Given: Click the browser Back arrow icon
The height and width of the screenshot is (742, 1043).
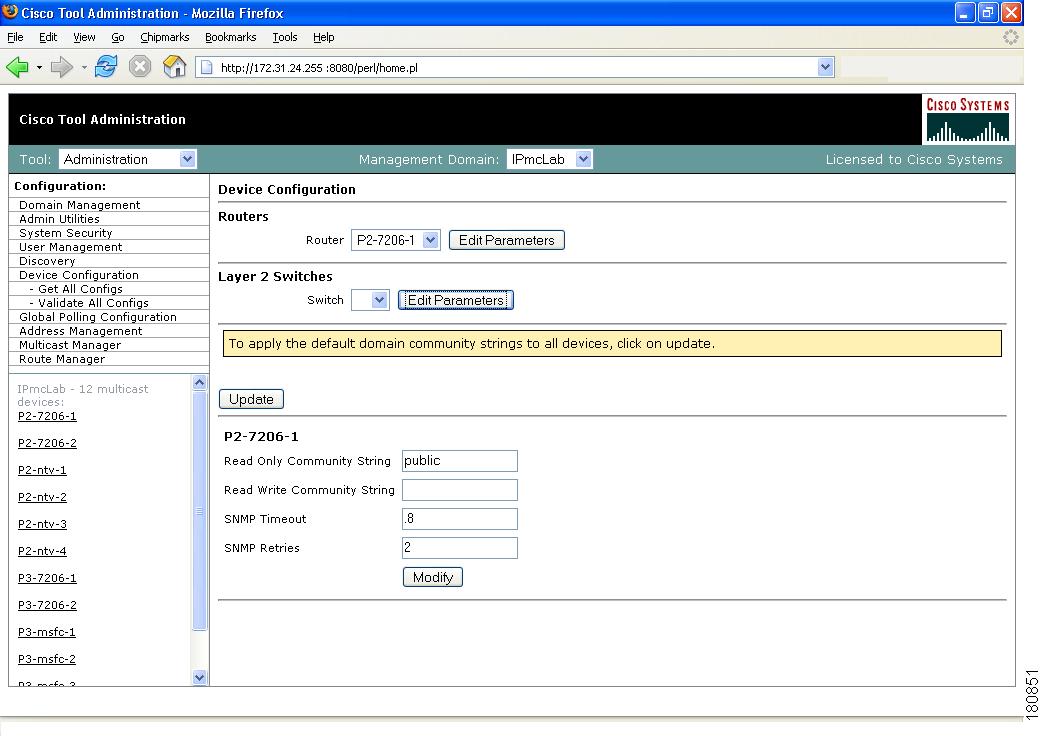Looking at the screenshot, I should (x=17, y=67).
